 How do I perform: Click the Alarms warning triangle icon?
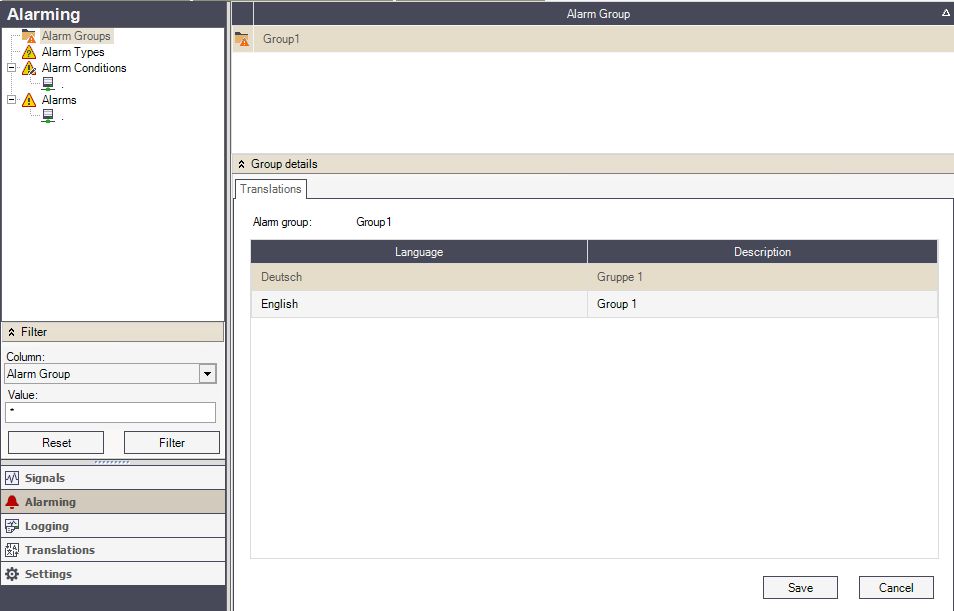(29, 100)
